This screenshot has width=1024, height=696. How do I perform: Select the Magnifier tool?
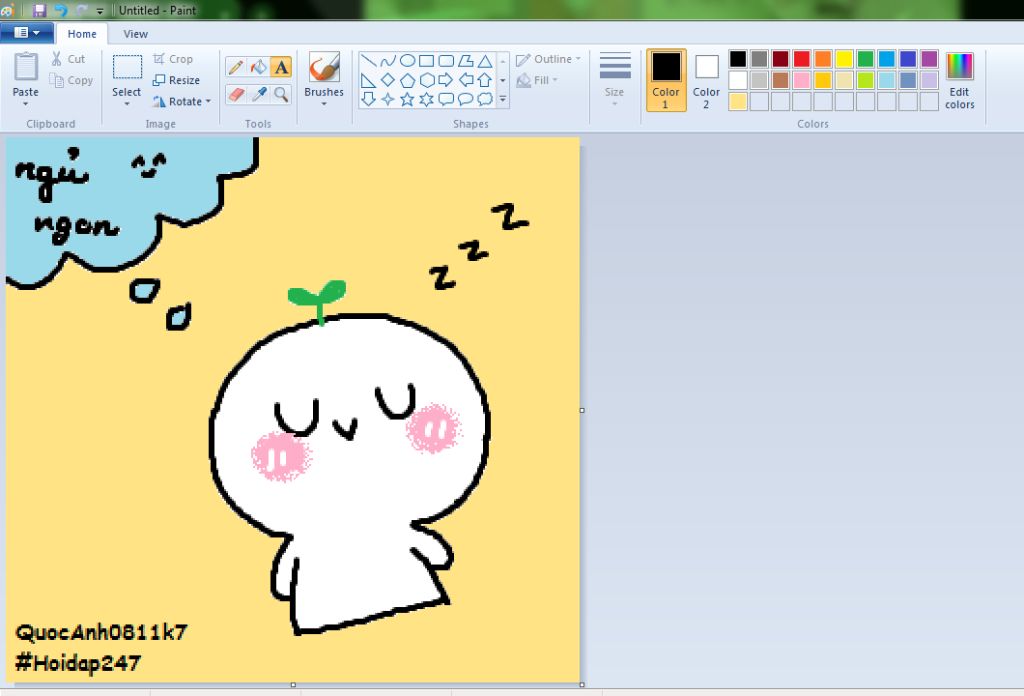[x=281, y=95]
